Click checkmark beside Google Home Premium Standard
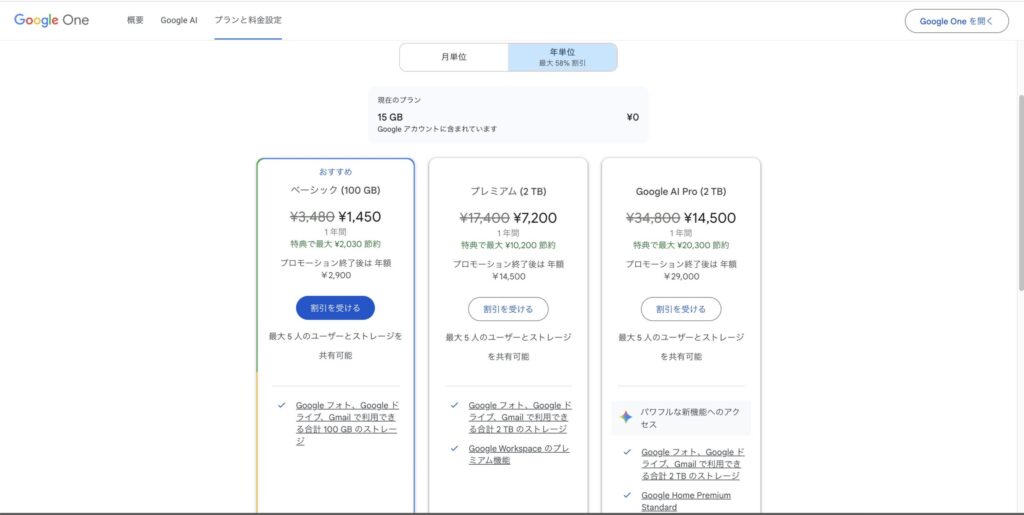The width and height of the screenshot is (1024, 515). [628, 495]
